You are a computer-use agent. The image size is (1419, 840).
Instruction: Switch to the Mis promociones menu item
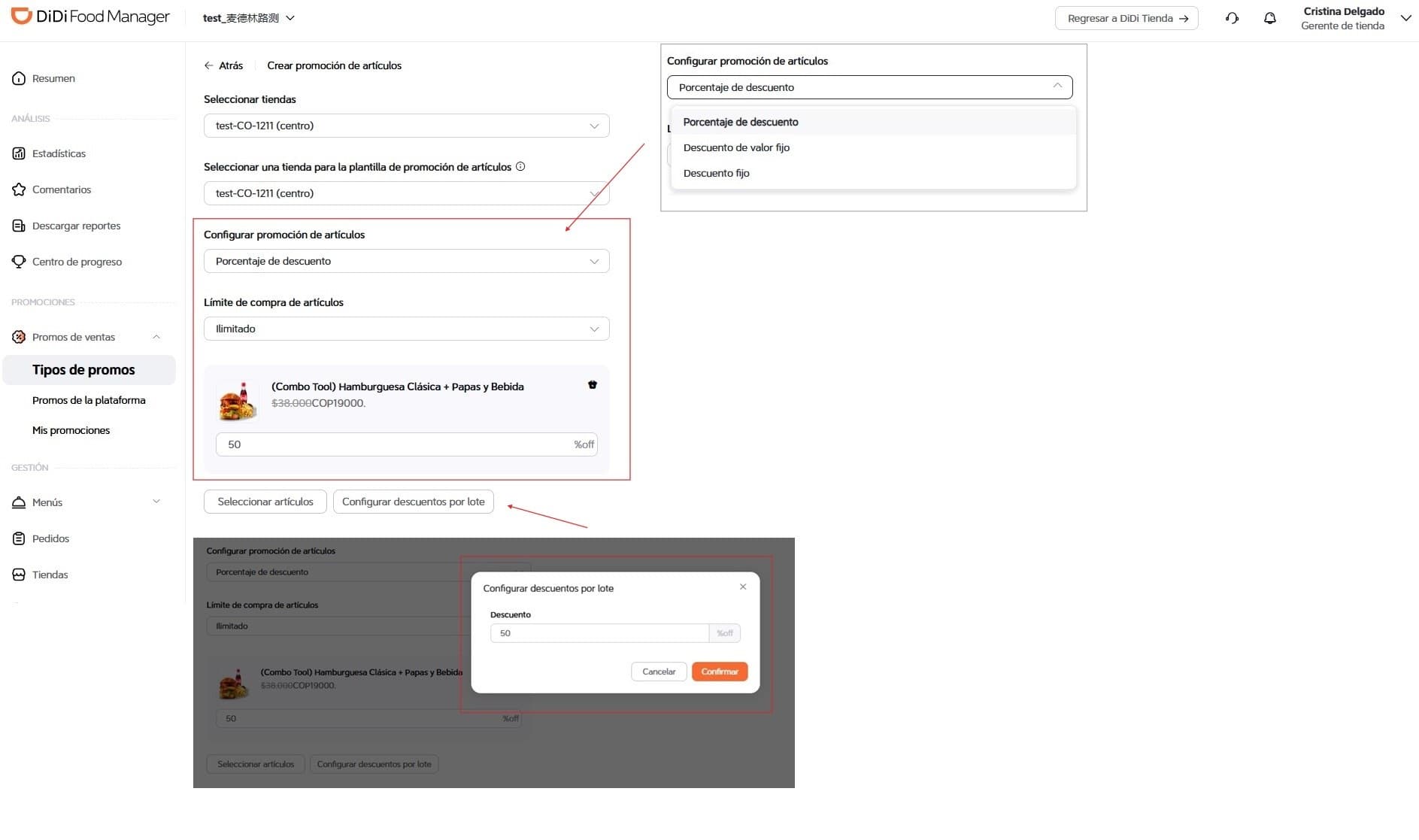71,430
